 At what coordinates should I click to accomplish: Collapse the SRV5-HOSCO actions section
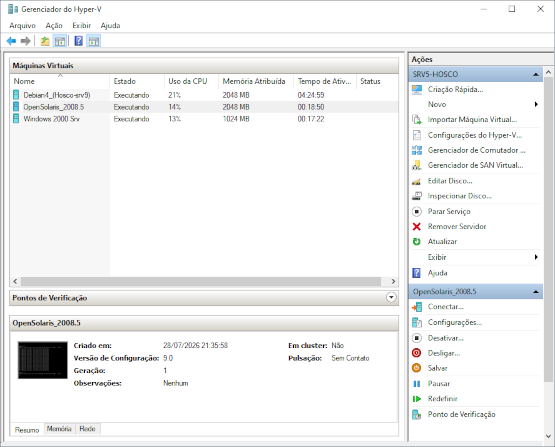pyautogui.click(x=536, y=74)
